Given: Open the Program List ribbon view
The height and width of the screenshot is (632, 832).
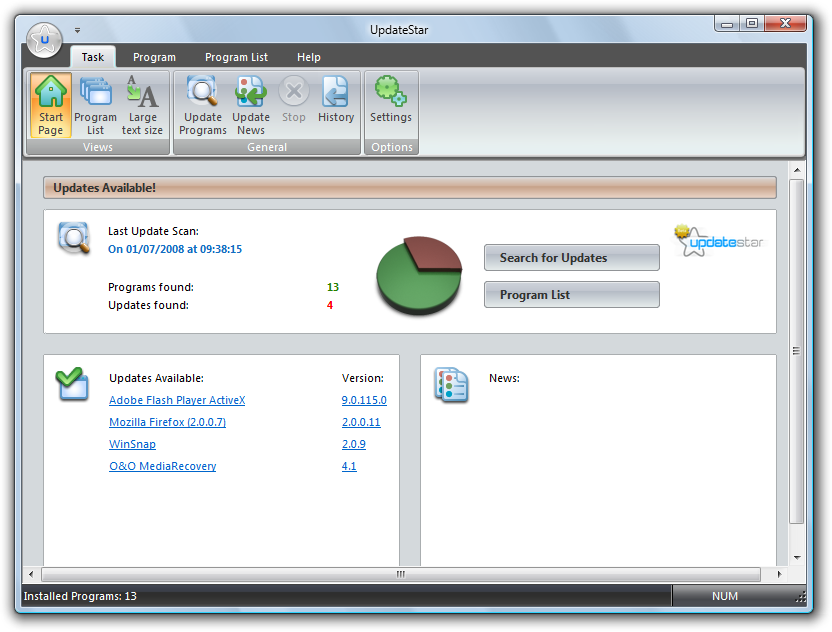Looking at the screenshot, I should [96, 105].
